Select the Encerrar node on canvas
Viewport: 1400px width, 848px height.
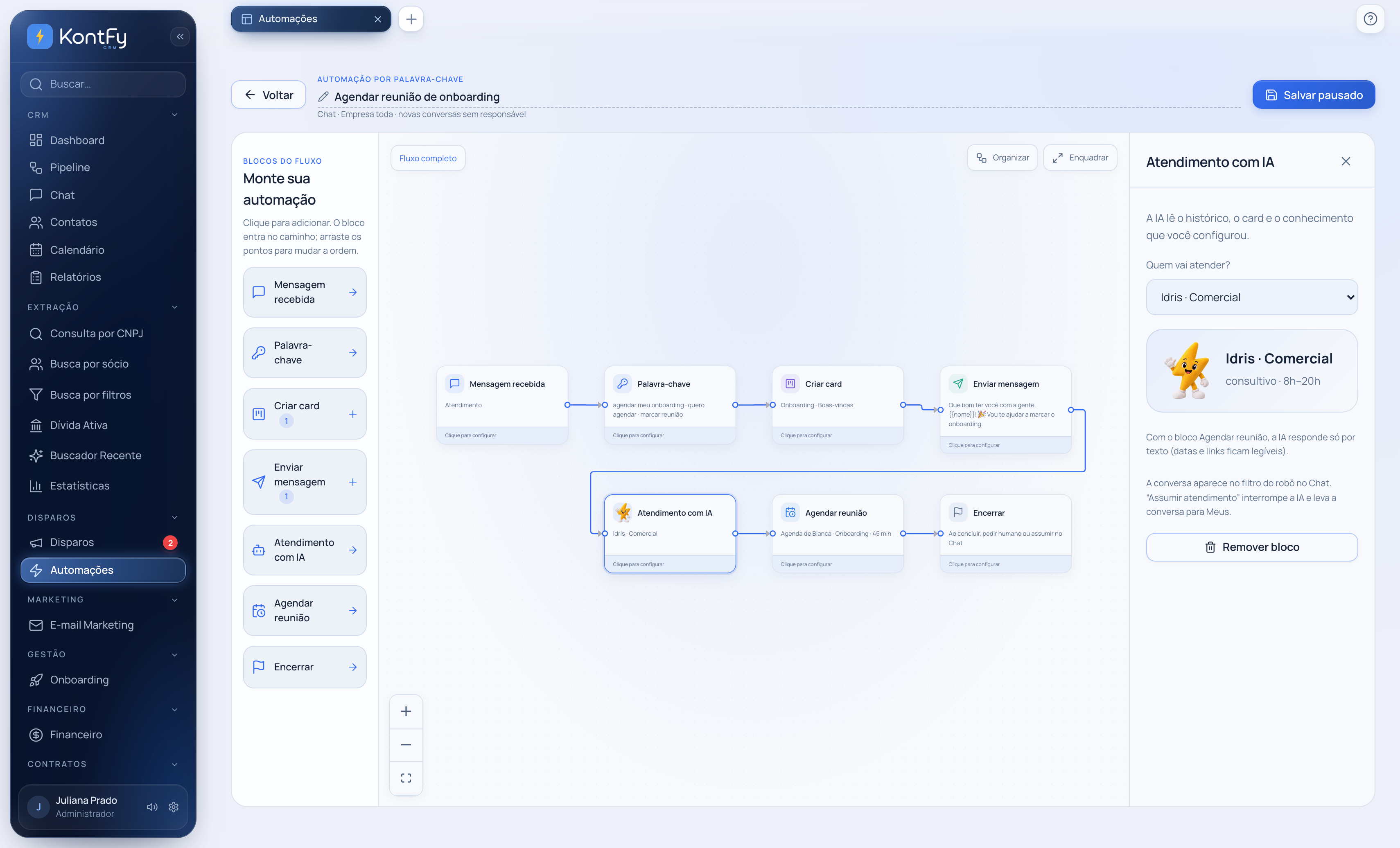[1005, 533]
